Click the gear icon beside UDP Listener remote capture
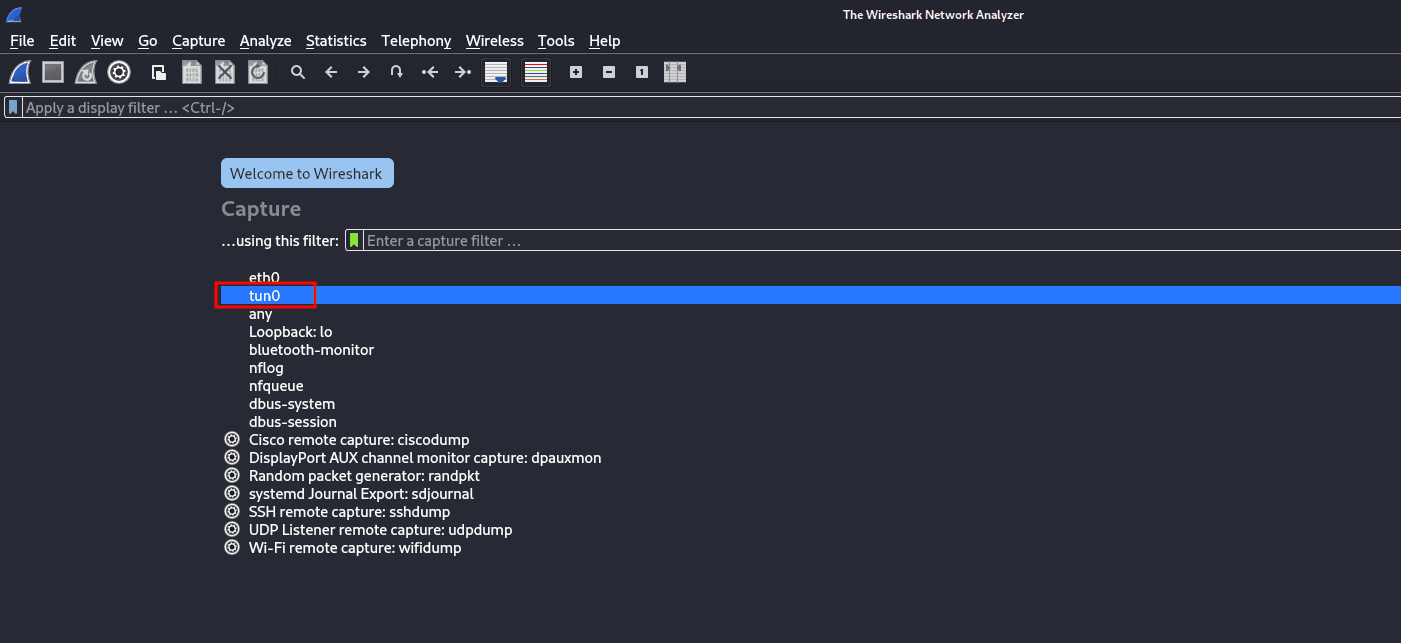Image resolution: width=1401 pixels, height=643 pixels. [x=232, y=530]
